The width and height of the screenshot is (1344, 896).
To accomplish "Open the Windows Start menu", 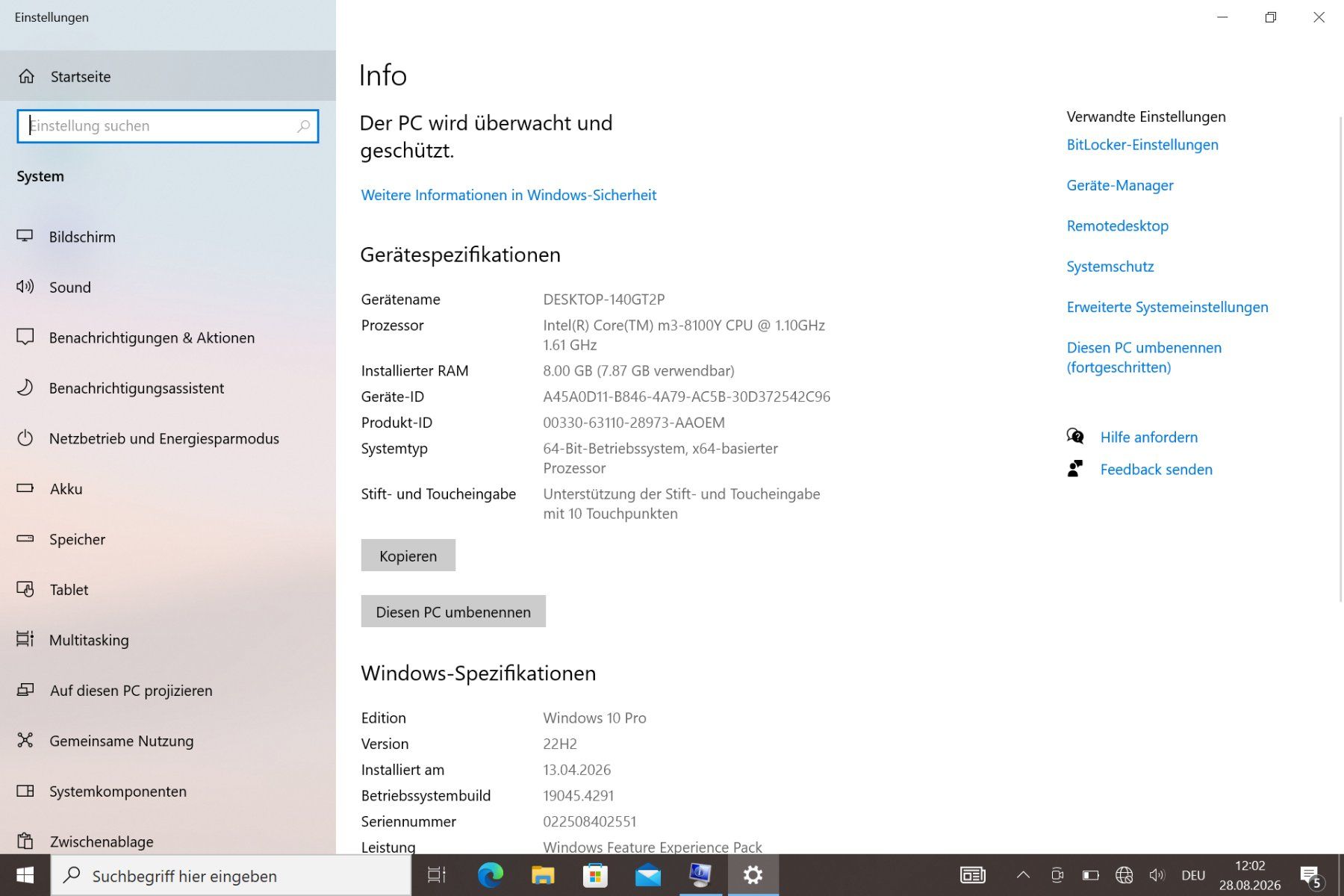I will click(x=25, y=875).
